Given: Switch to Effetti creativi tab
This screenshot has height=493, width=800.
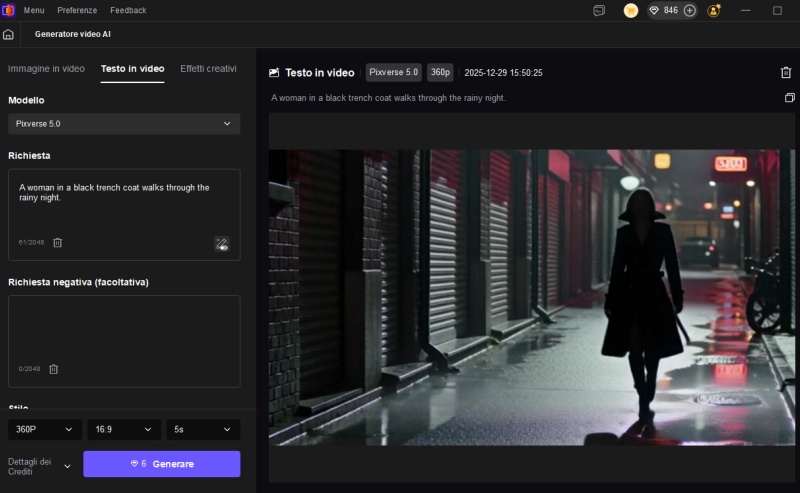Looking at the screenshot, I should [208, 69].
